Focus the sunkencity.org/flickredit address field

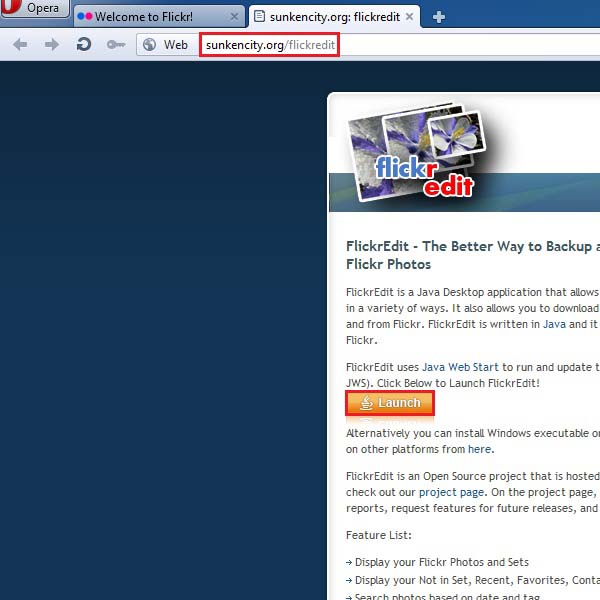(270, 45)
